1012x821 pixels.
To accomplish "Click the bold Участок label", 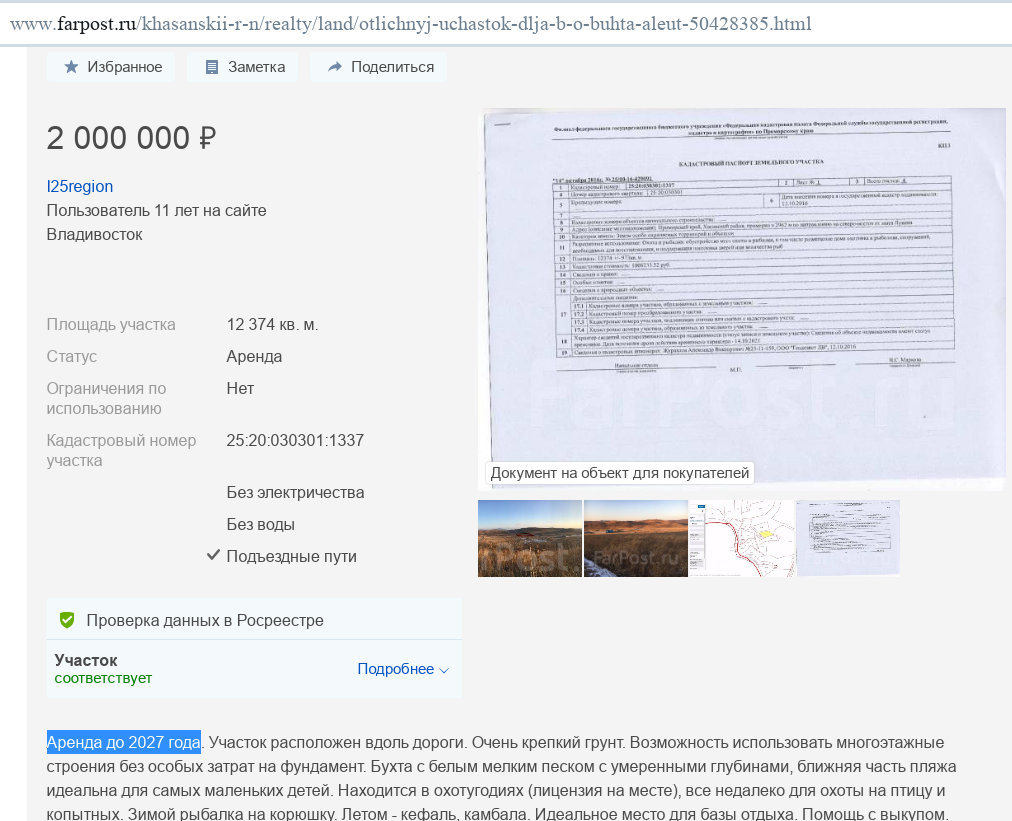I will click(86, 660).
